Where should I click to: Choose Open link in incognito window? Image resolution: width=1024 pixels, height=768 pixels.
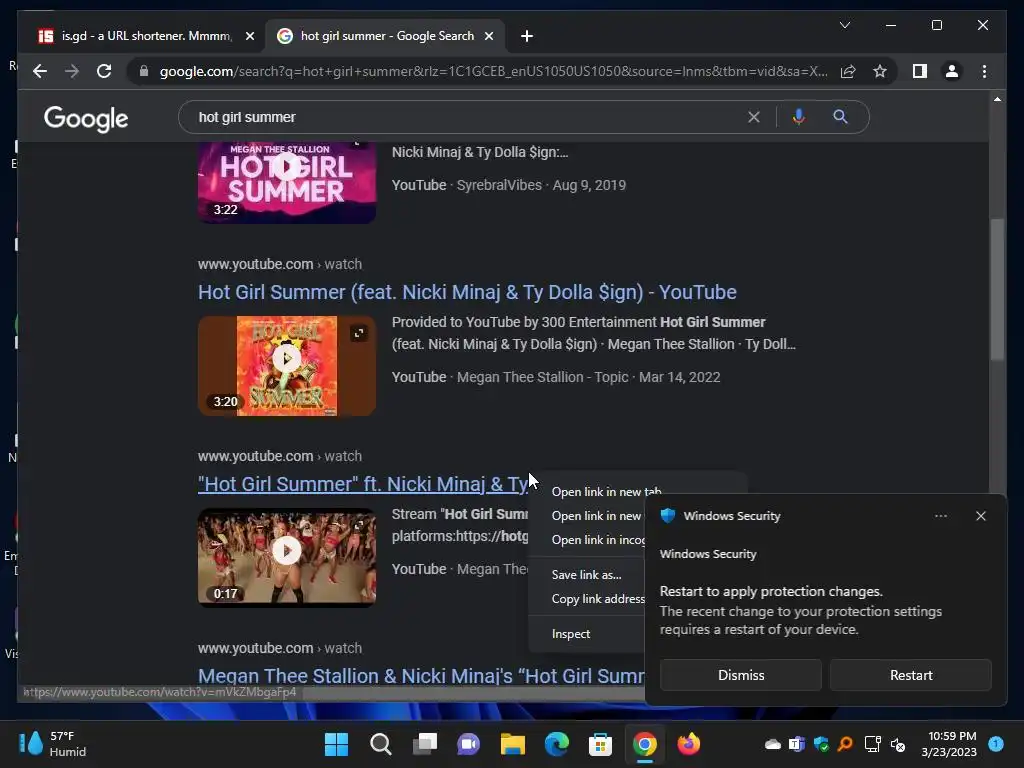tap(598, 540)
